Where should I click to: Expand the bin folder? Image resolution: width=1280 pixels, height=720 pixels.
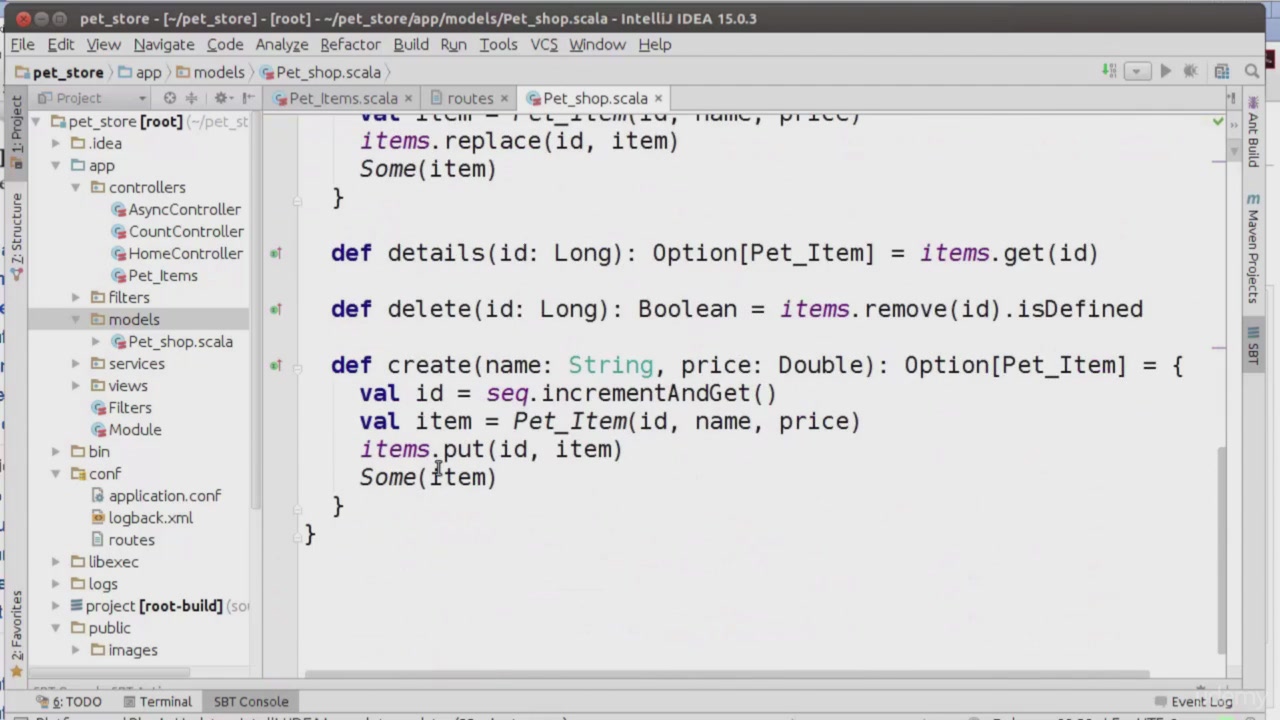point(56,451)
